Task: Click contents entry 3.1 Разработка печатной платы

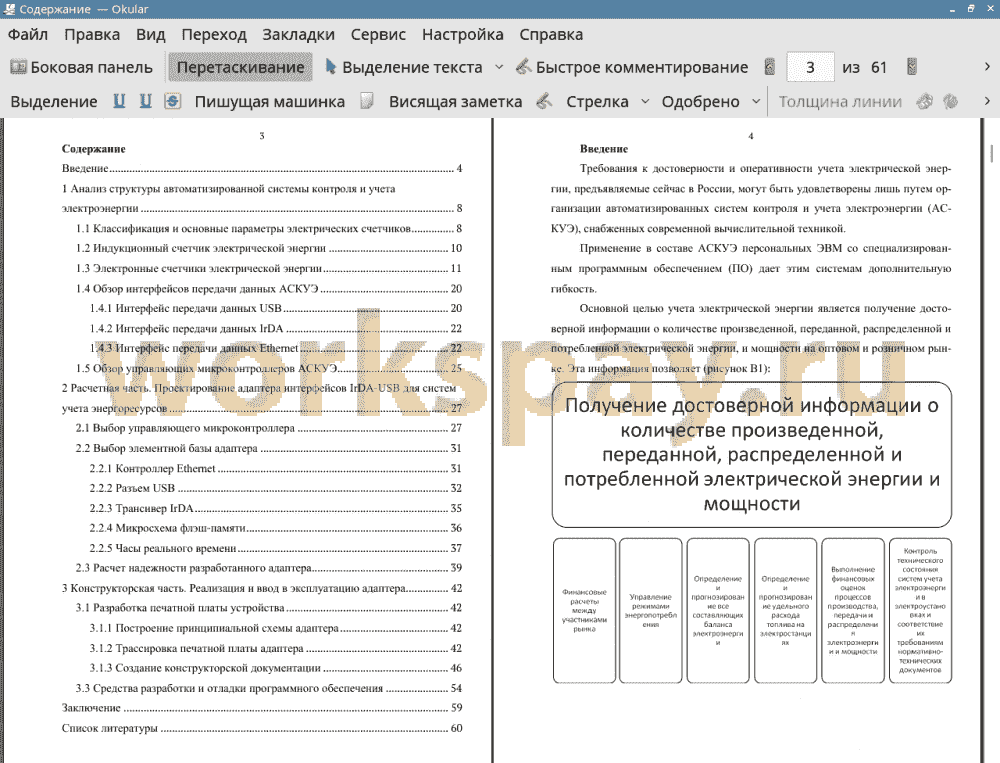Action: pos(269,608)
